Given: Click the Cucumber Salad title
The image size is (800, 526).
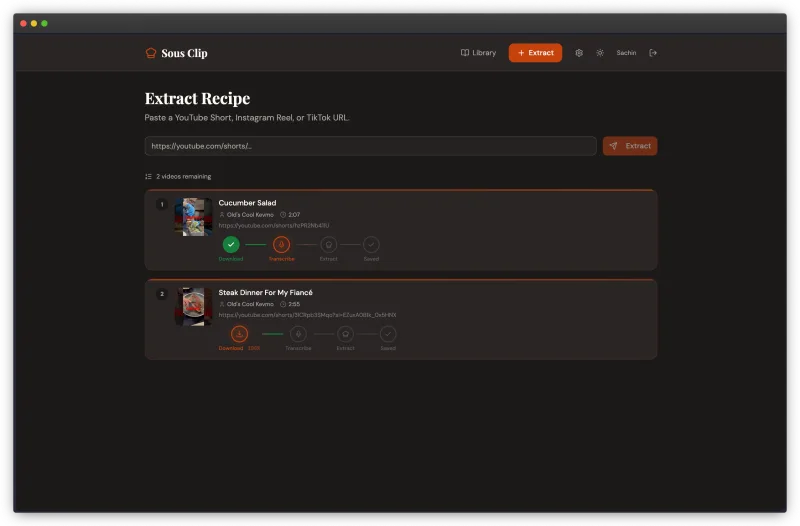Looking at the screenshot, I should pyautogui.click(x=247, y=203).
